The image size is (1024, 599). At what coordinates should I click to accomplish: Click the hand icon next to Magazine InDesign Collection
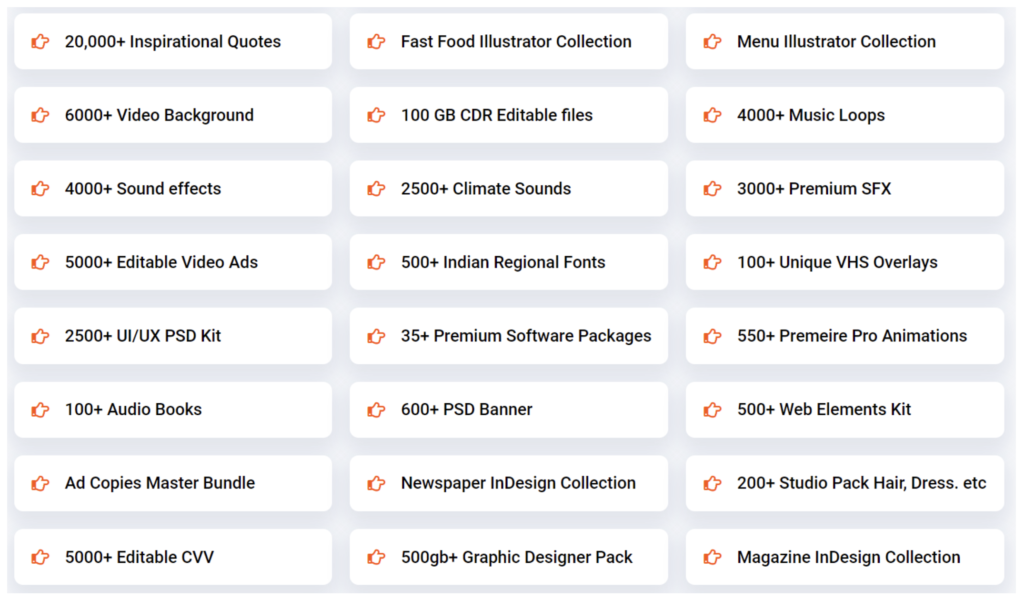[712, 558]
